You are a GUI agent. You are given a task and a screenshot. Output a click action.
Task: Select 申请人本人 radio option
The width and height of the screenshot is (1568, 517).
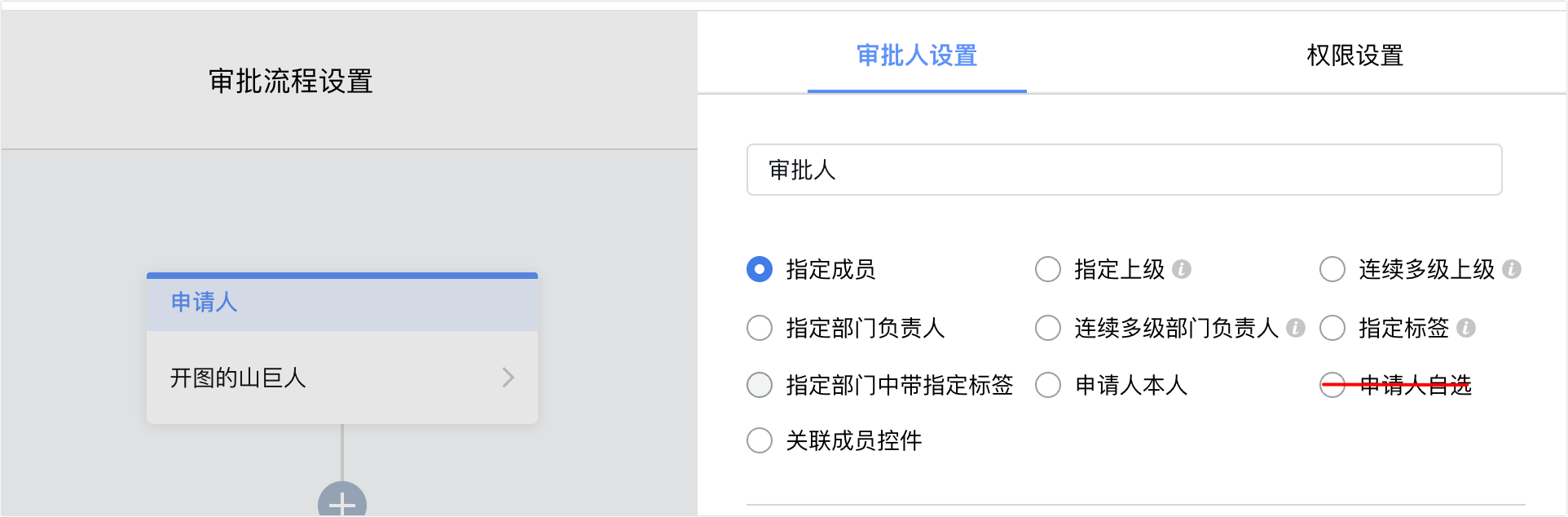pyautogui.click(x=1048, y=385)
